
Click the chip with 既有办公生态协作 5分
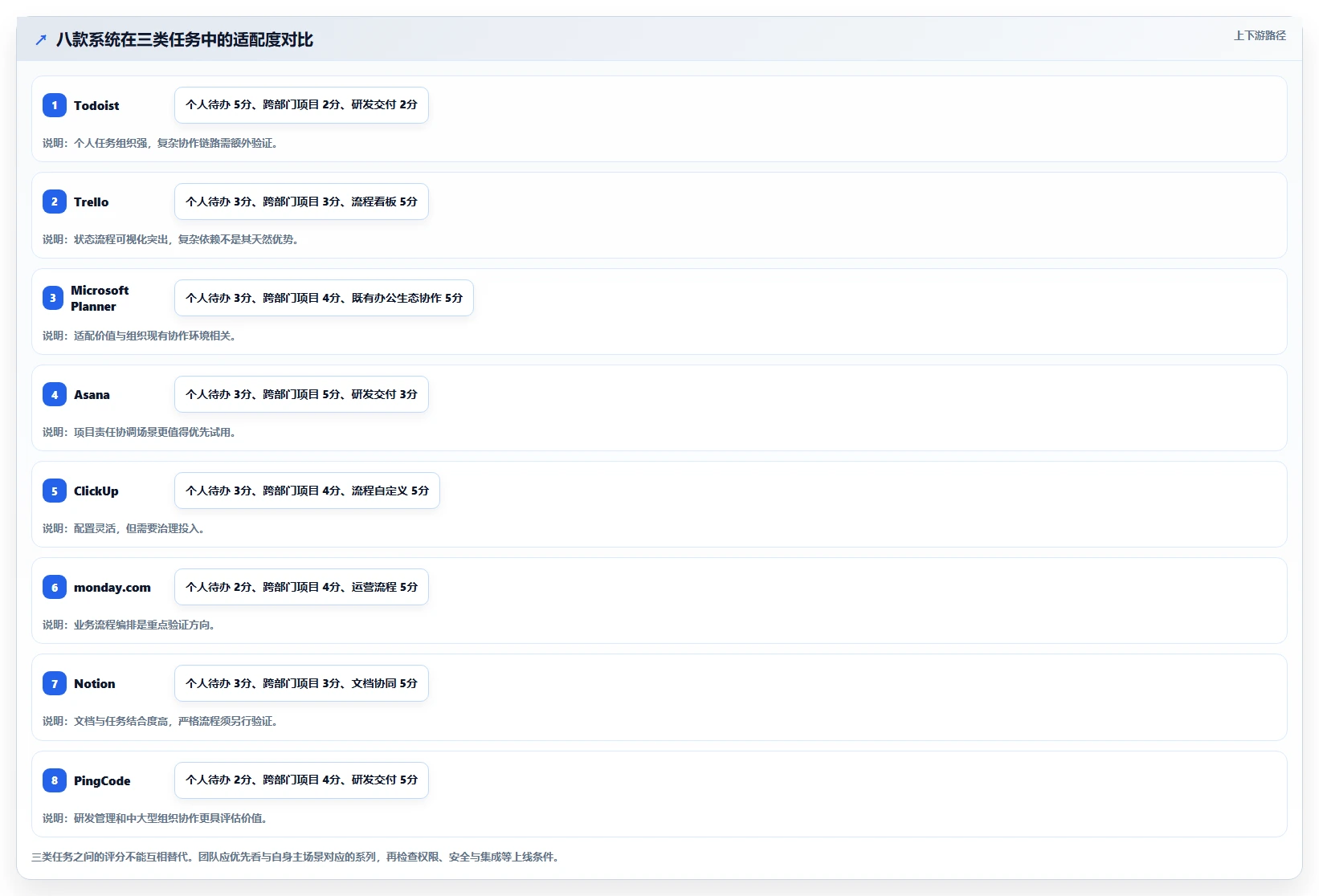coord(324,298)
